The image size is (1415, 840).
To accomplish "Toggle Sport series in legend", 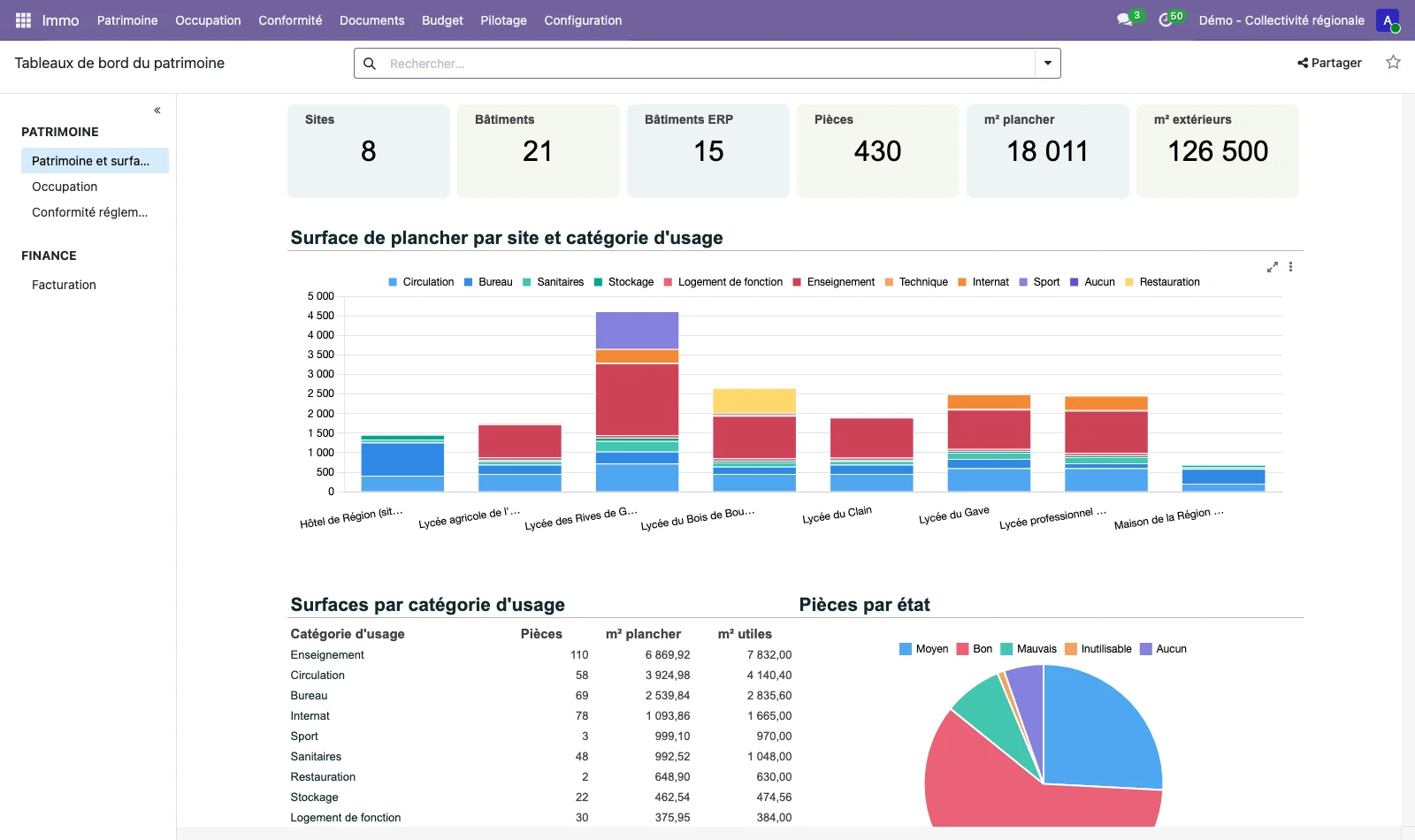I will [x=1040, y=282].
